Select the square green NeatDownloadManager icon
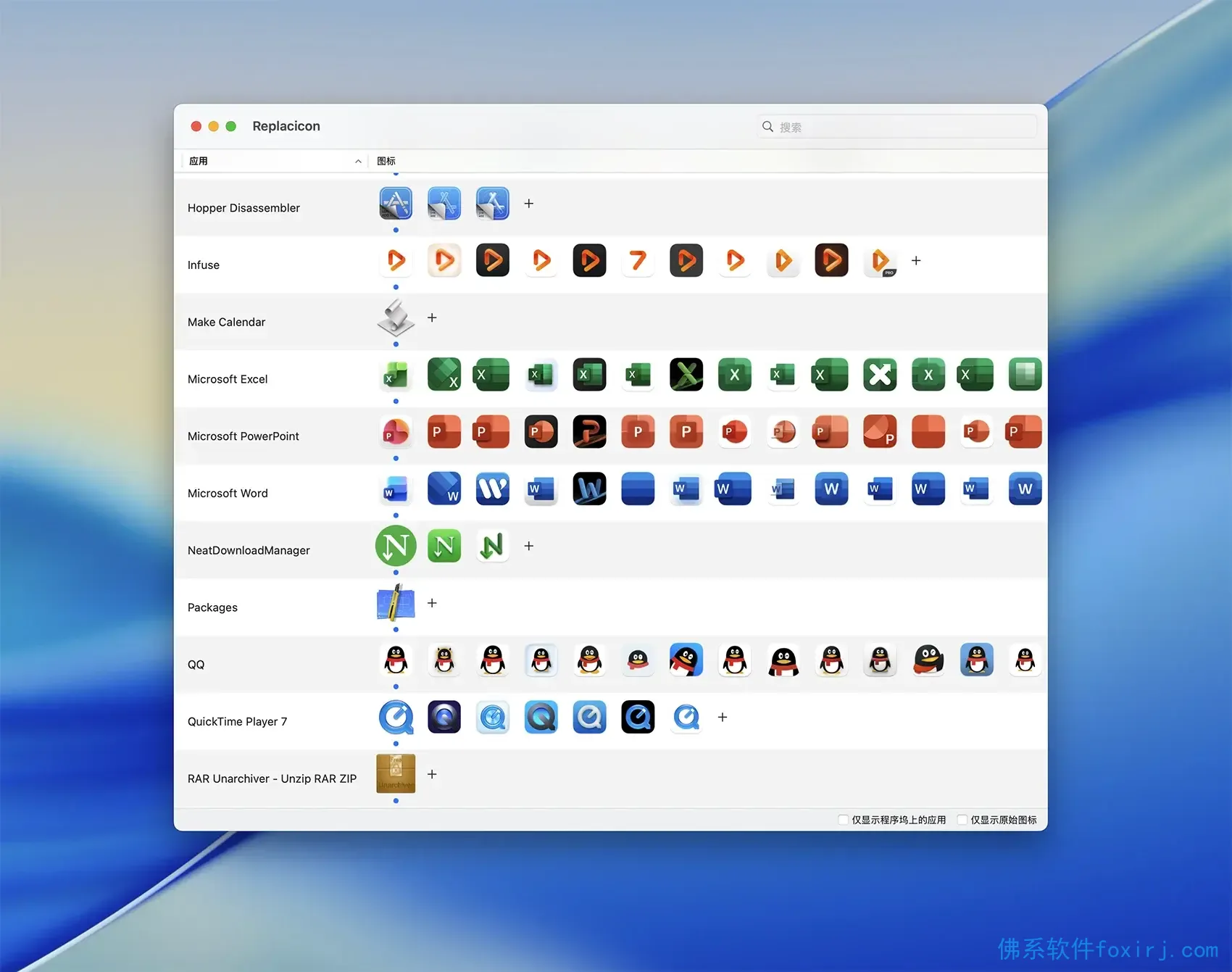This screenshot has height=972, width=1232. 444,546
